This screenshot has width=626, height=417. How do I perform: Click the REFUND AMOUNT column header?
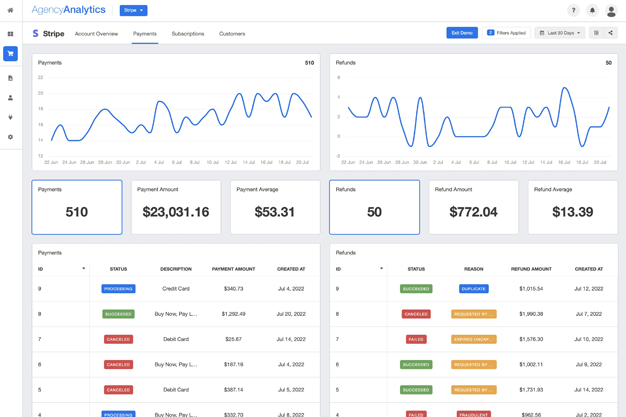click(x=531, y=269)
